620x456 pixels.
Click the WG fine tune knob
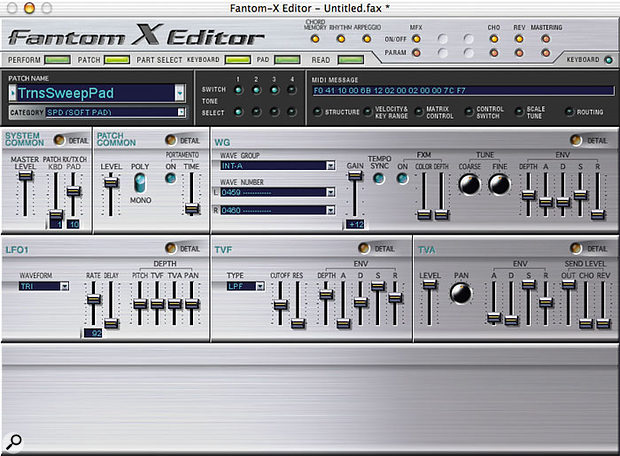point(499,185)
